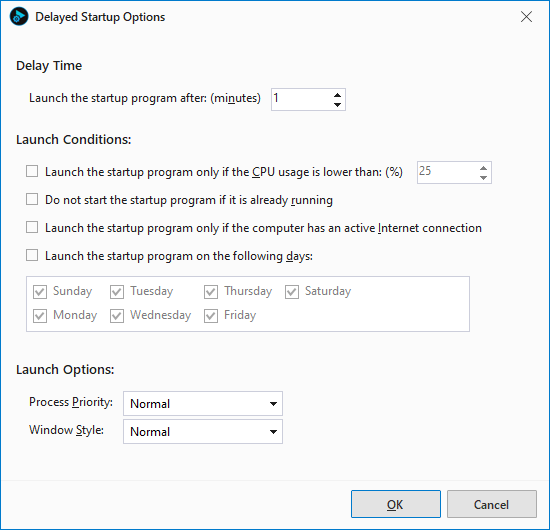Image resolution: width=550 pixels, height=530 pixels.
Task: Toggle the Sunday checkbox
Action: [40, 291]
